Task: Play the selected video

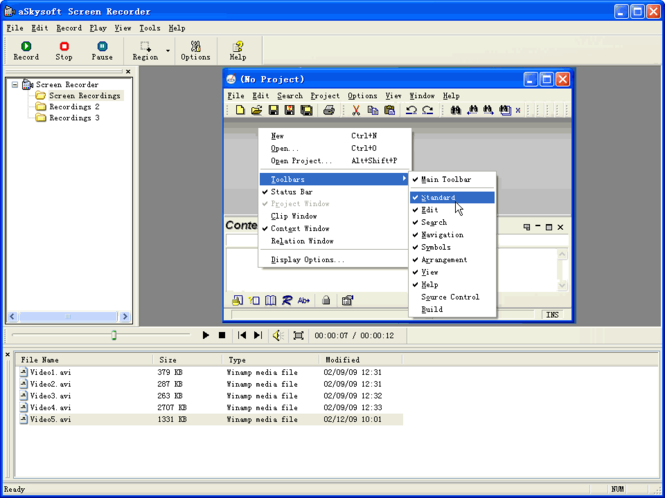Action: point(206,335)
